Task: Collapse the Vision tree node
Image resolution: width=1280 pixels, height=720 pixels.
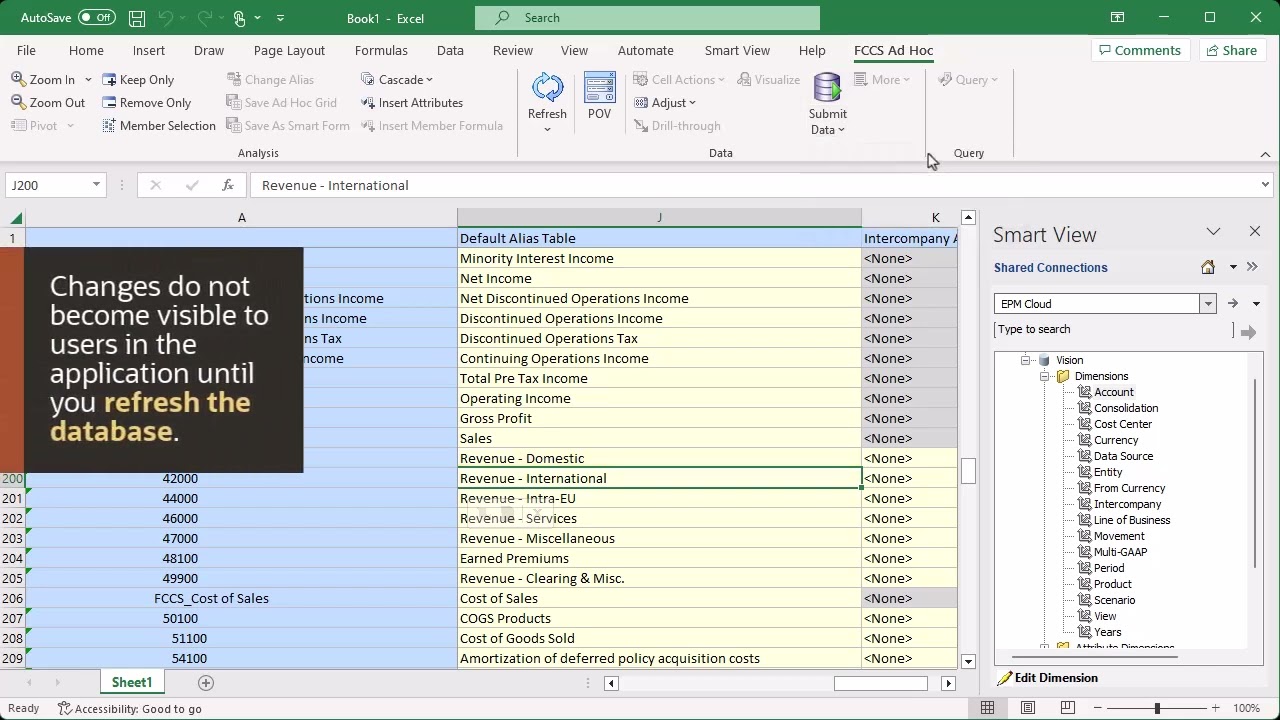Action: point(1025,360)
